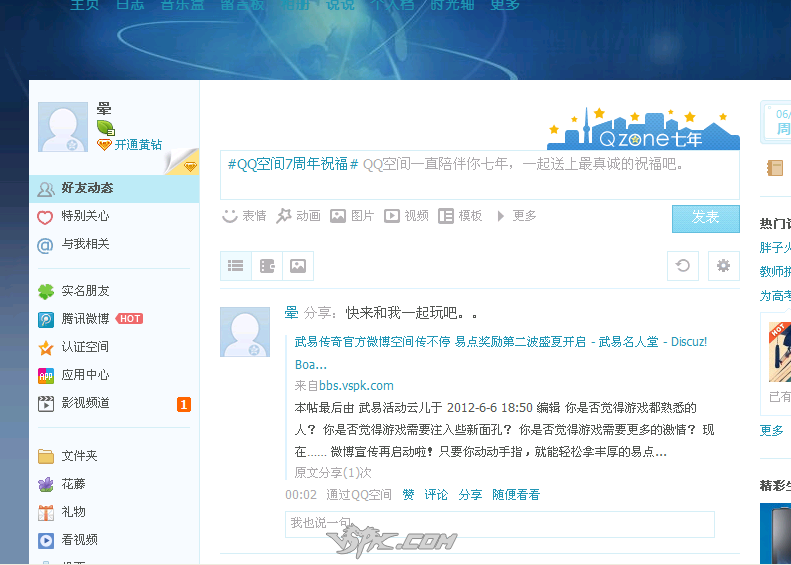This screenshot has width=791, height=565.
Task: Click the flower icon beside 花藤
Action: click(45, 485)
